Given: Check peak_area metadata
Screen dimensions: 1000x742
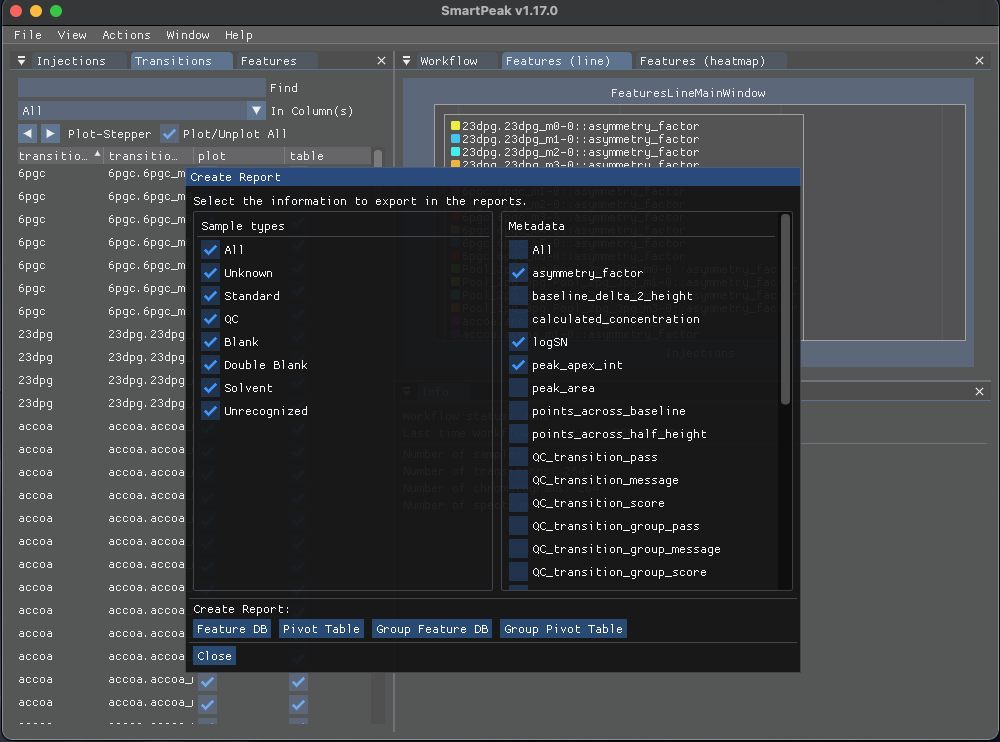Looking at the screenshot, I should 518,388.
